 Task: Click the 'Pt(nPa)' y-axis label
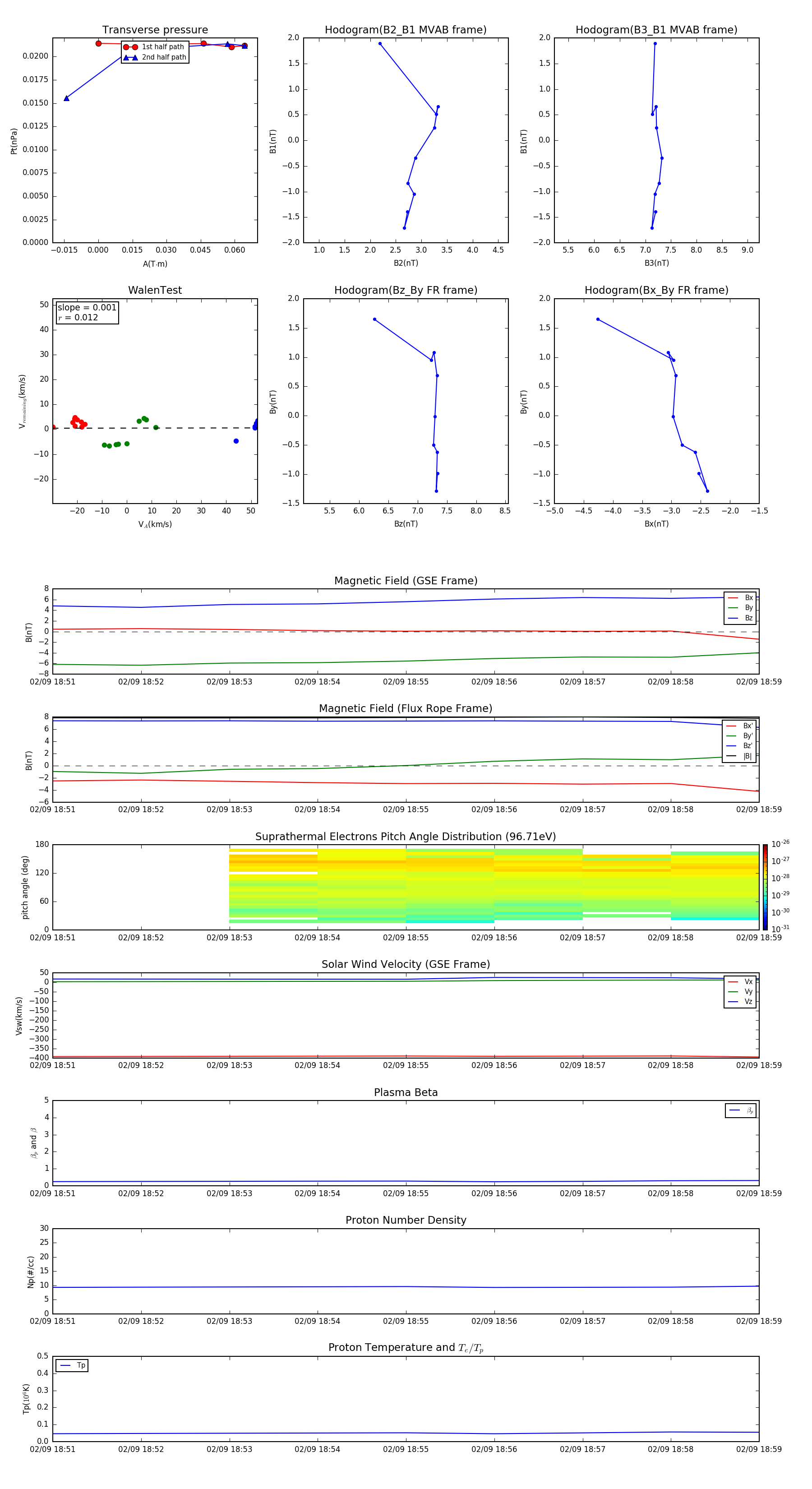click(14, 141)
